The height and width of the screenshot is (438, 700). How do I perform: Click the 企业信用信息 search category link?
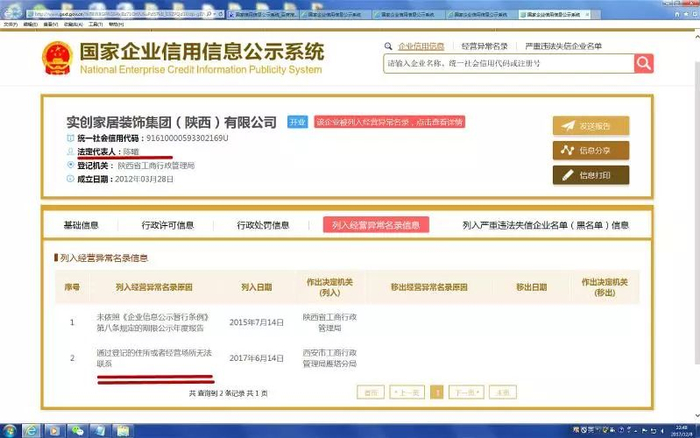click(x=421, y=46)
